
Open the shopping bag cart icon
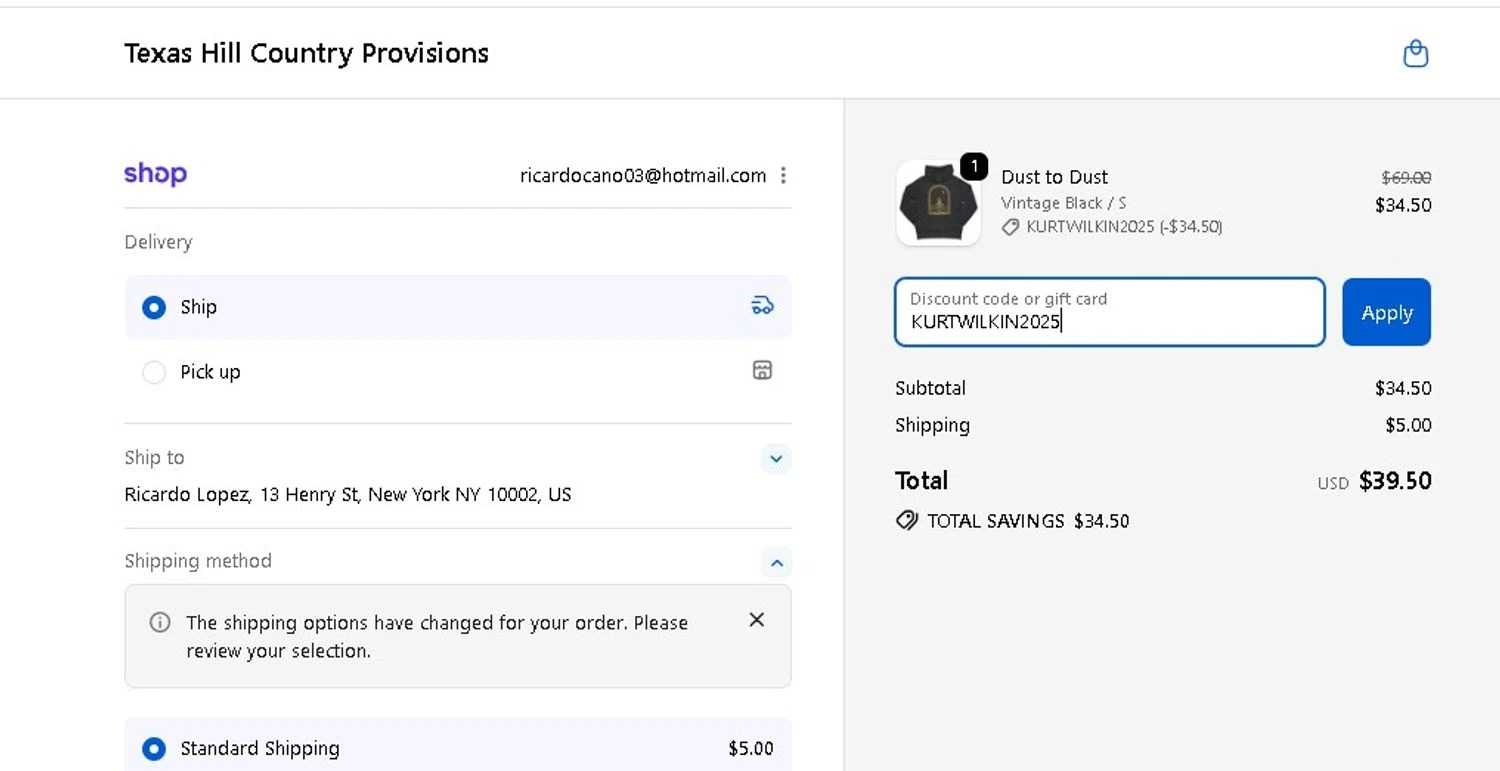1416,53
